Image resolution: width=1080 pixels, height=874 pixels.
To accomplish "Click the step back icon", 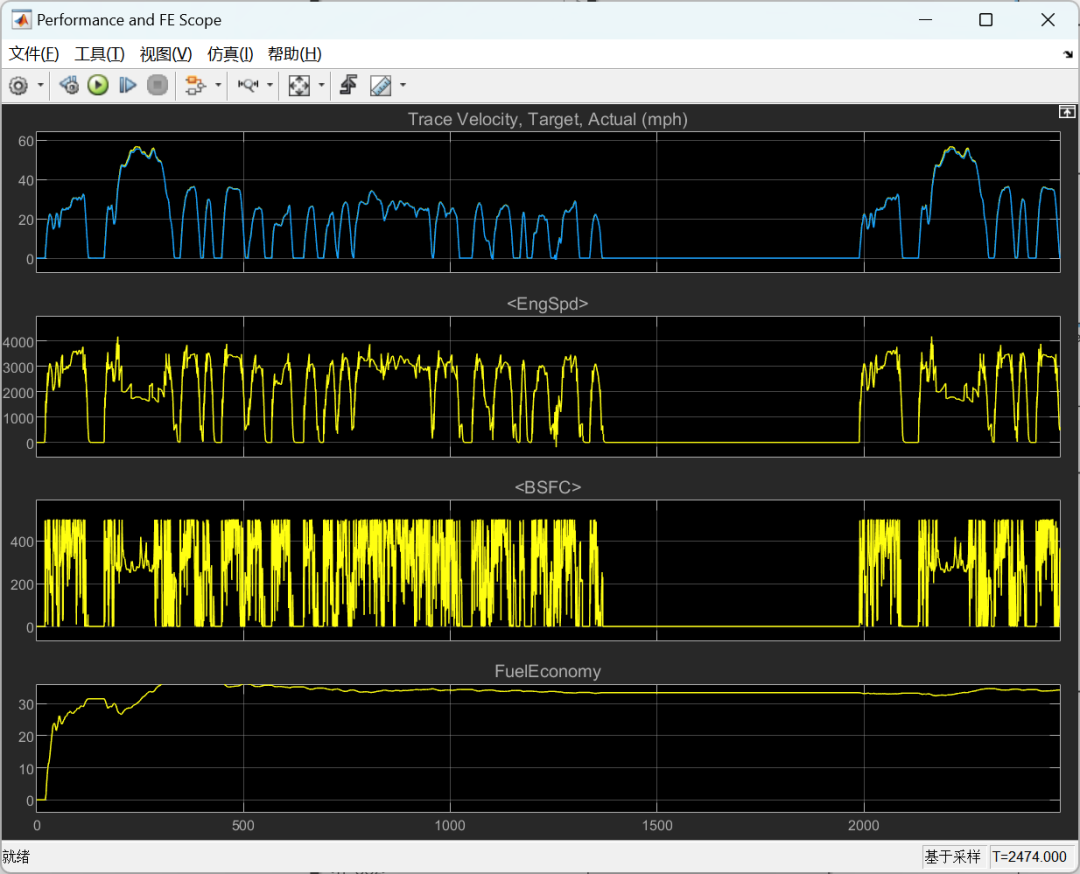I will [x=69, y=85].
